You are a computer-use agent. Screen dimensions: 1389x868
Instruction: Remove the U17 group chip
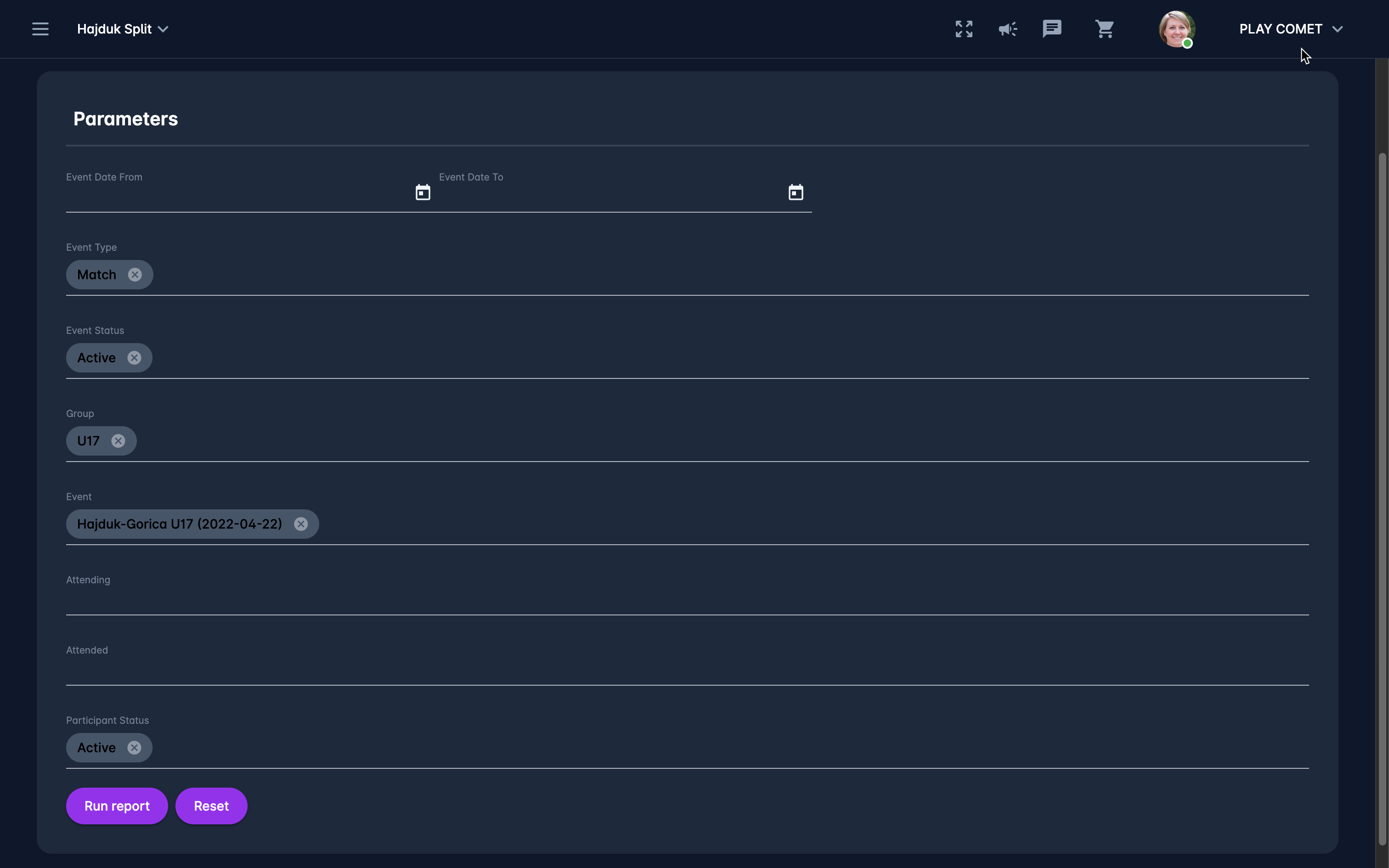118,441
